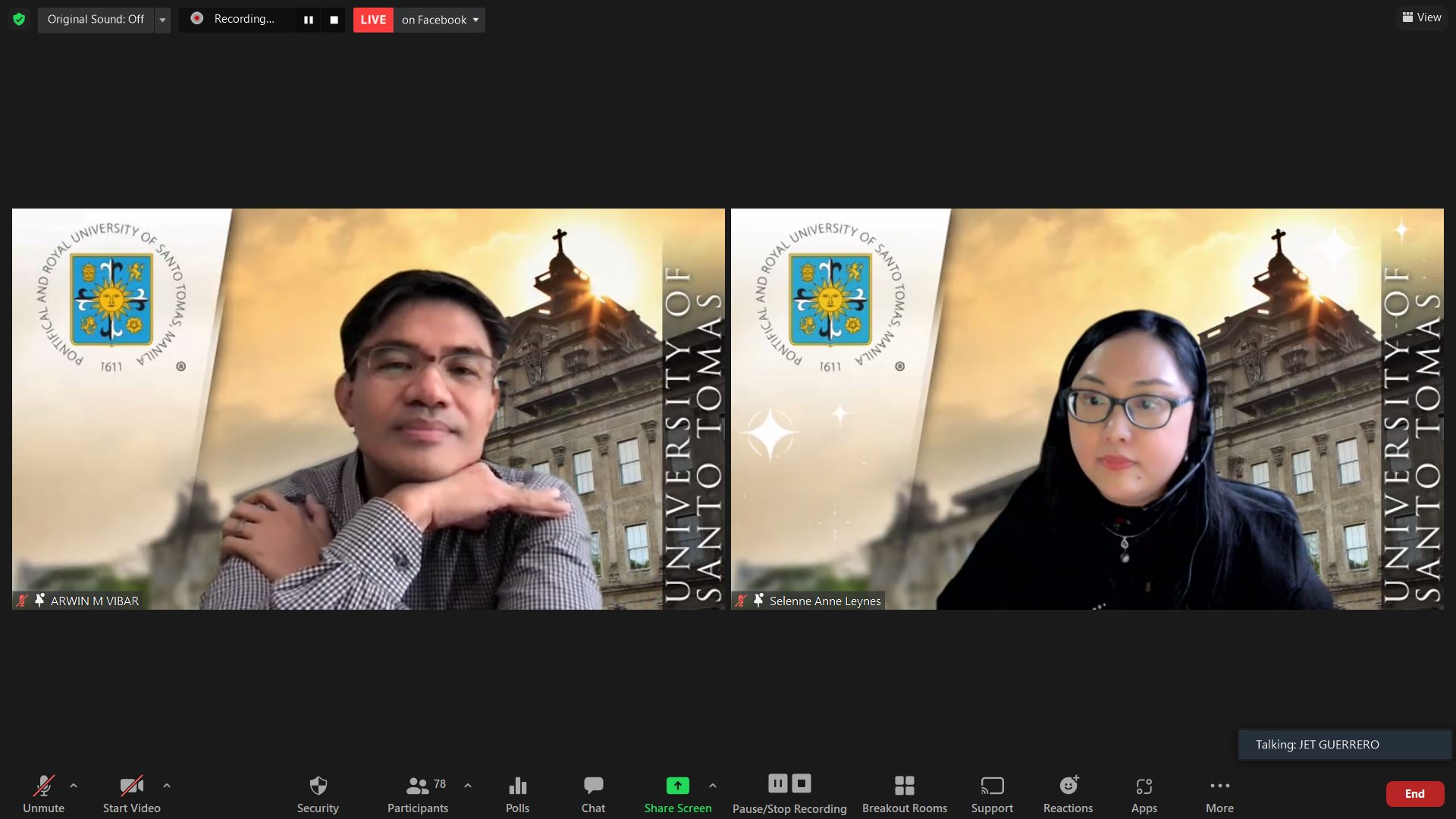Open the Security shield options
Viewport: 1456px width, 819px height.
(x=318, y=793)
